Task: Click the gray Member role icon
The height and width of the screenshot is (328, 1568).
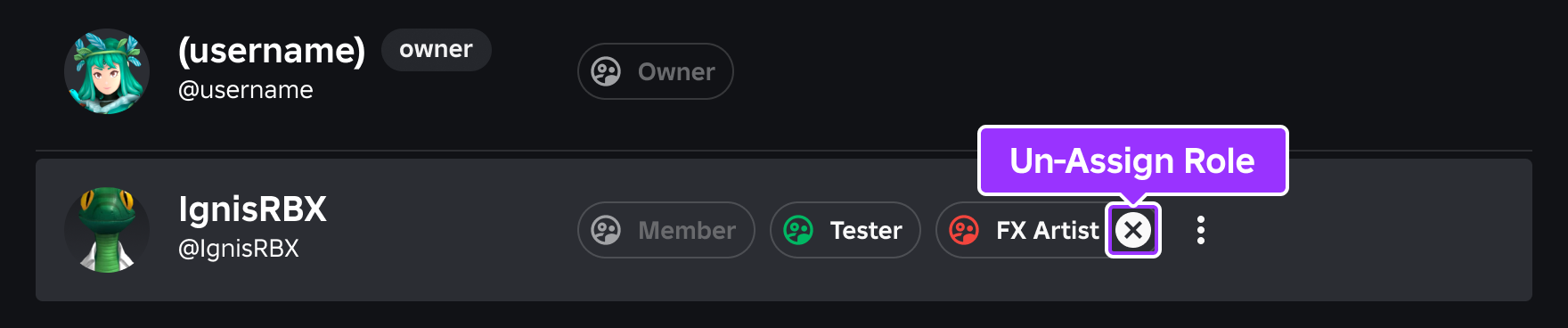Action: pyautogui.click(x=606, y=230)
